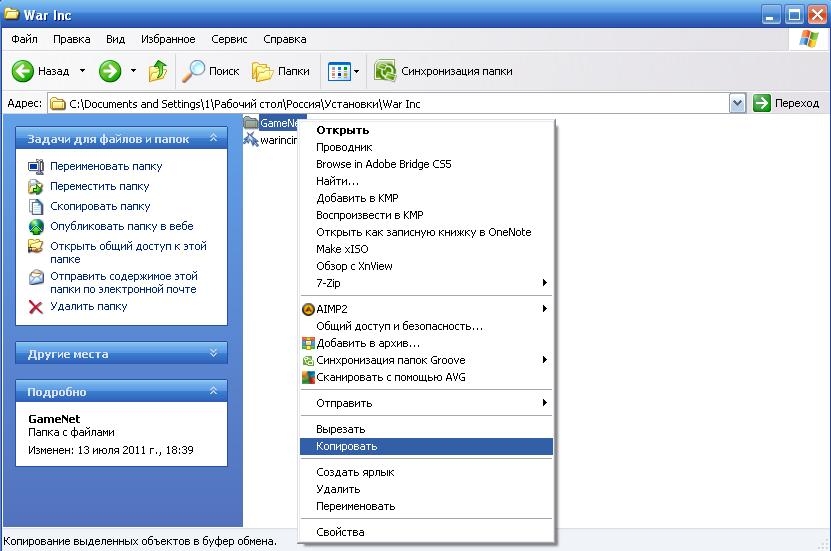Image resolution: width=831 pixels, height=551 pixels.
Task: Click the Скопировать папку icon
Action: [x=36, y=207]
